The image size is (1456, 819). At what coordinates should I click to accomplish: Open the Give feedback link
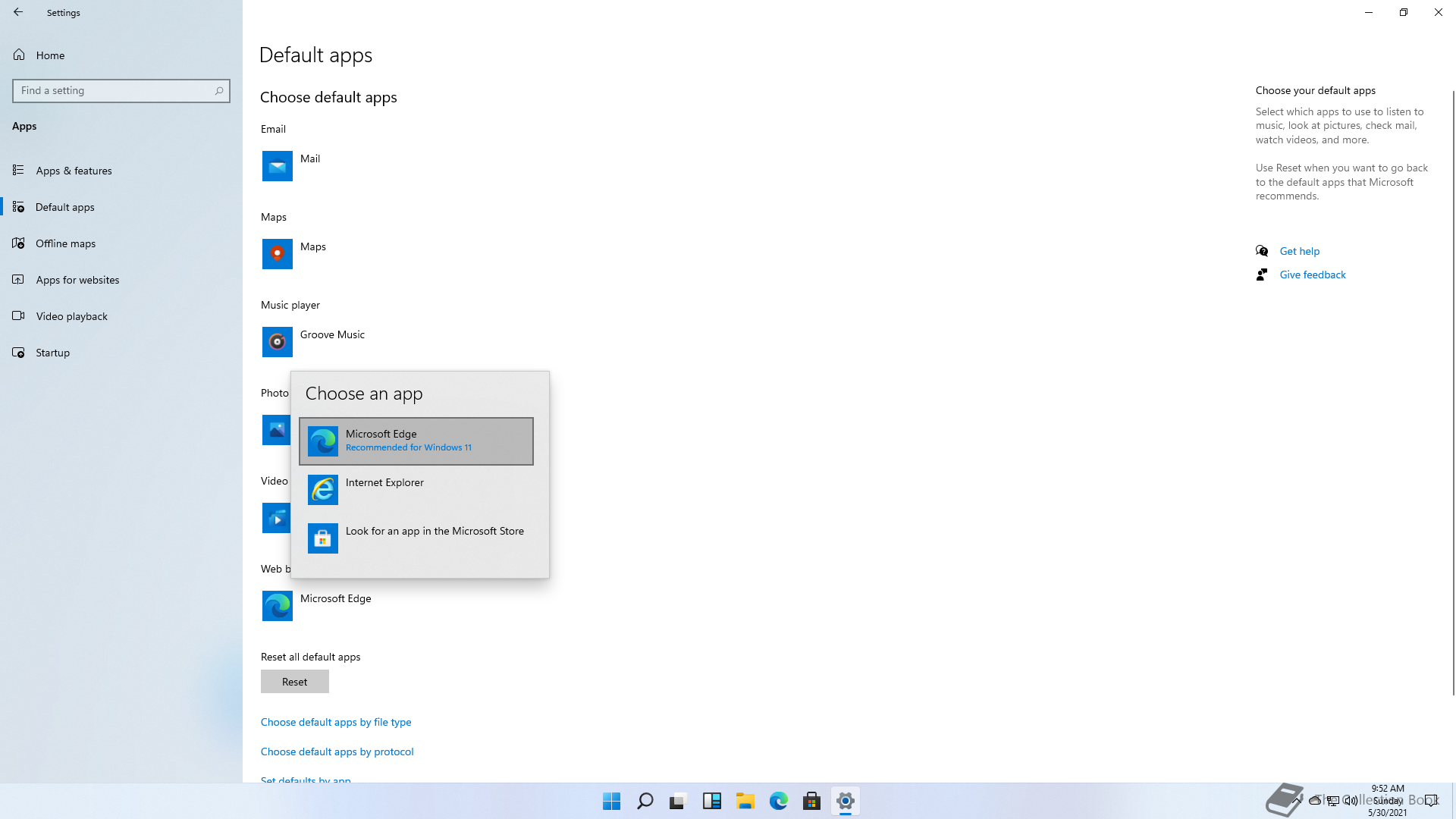[1313, 275]
